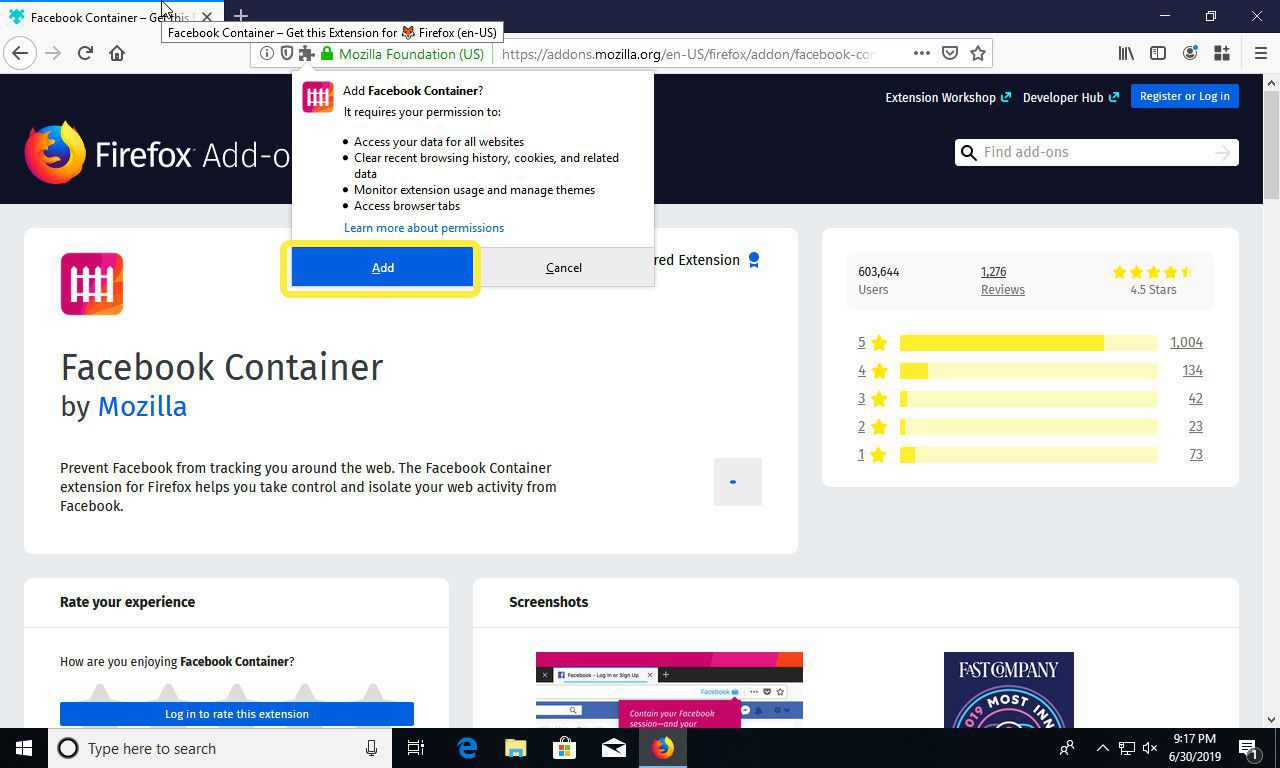Bookmark this page with the star icon

978,53
